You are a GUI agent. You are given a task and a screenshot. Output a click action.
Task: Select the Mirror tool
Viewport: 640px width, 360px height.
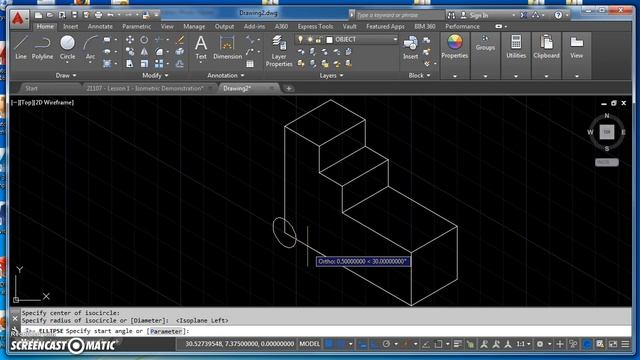(144, 52)
